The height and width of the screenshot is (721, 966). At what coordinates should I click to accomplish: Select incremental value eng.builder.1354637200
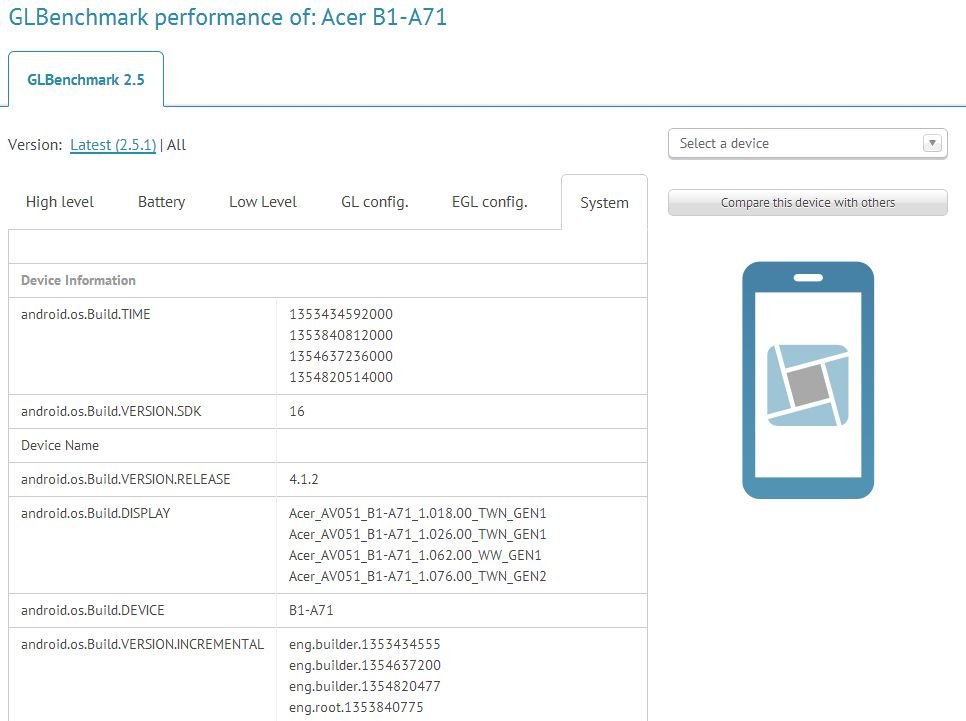[365, 666]
